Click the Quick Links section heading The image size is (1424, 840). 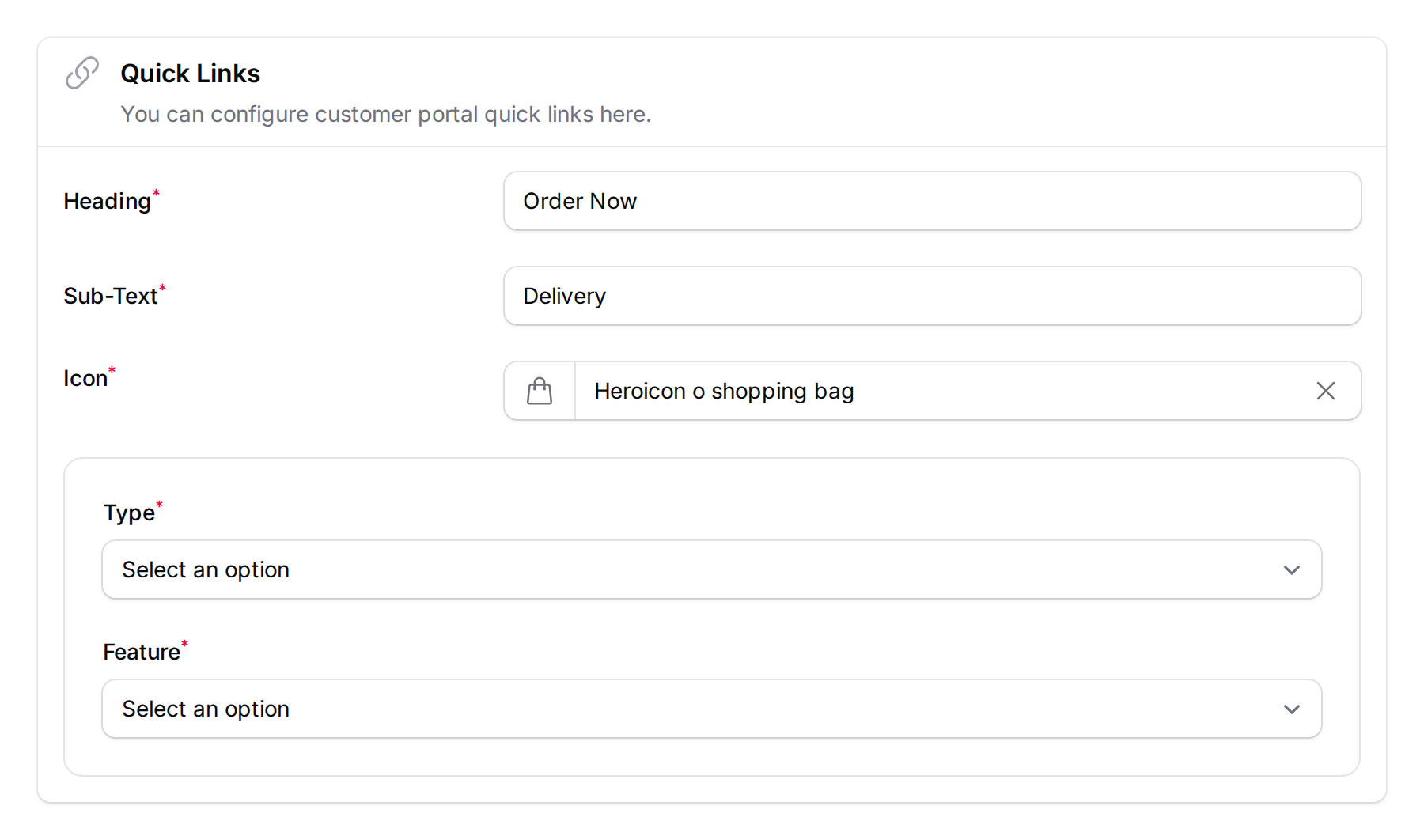tap(190, 73)
